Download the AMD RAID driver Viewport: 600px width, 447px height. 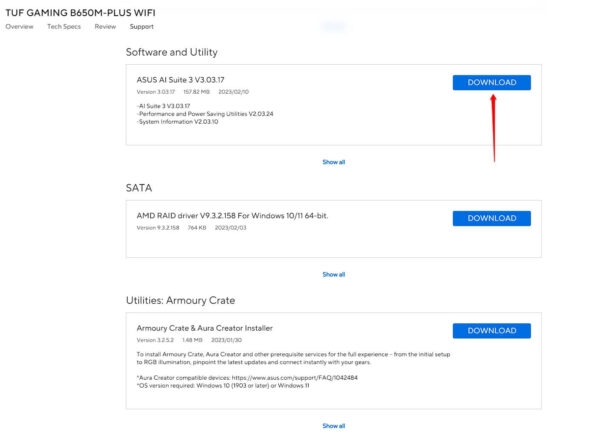coord(491,218)
